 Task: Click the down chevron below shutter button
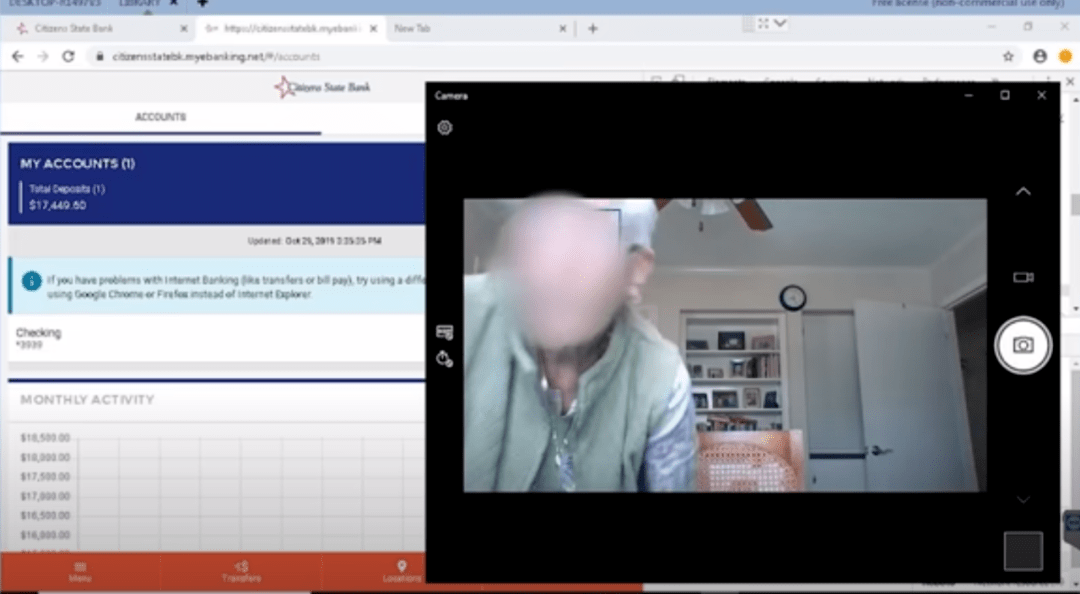click(x=1023, y=499)
